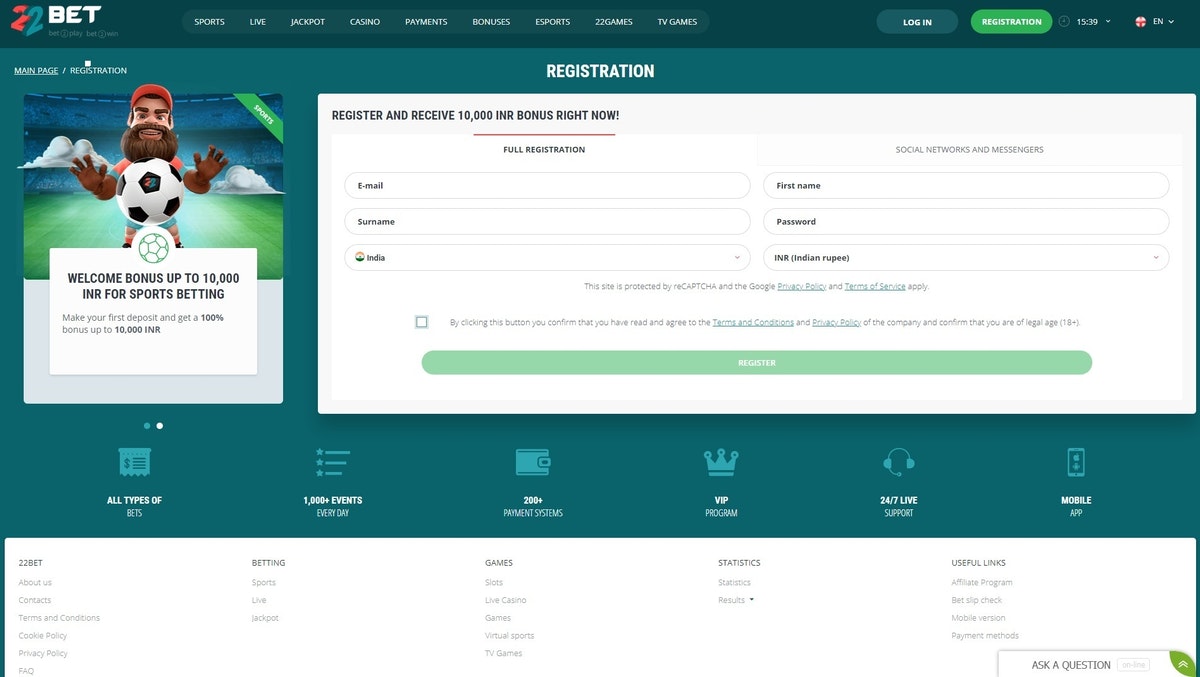Image resolution: width=1200 pixels, height=677 pixels.
Task: Open the FAQ footer link
Action: (26, 671)
